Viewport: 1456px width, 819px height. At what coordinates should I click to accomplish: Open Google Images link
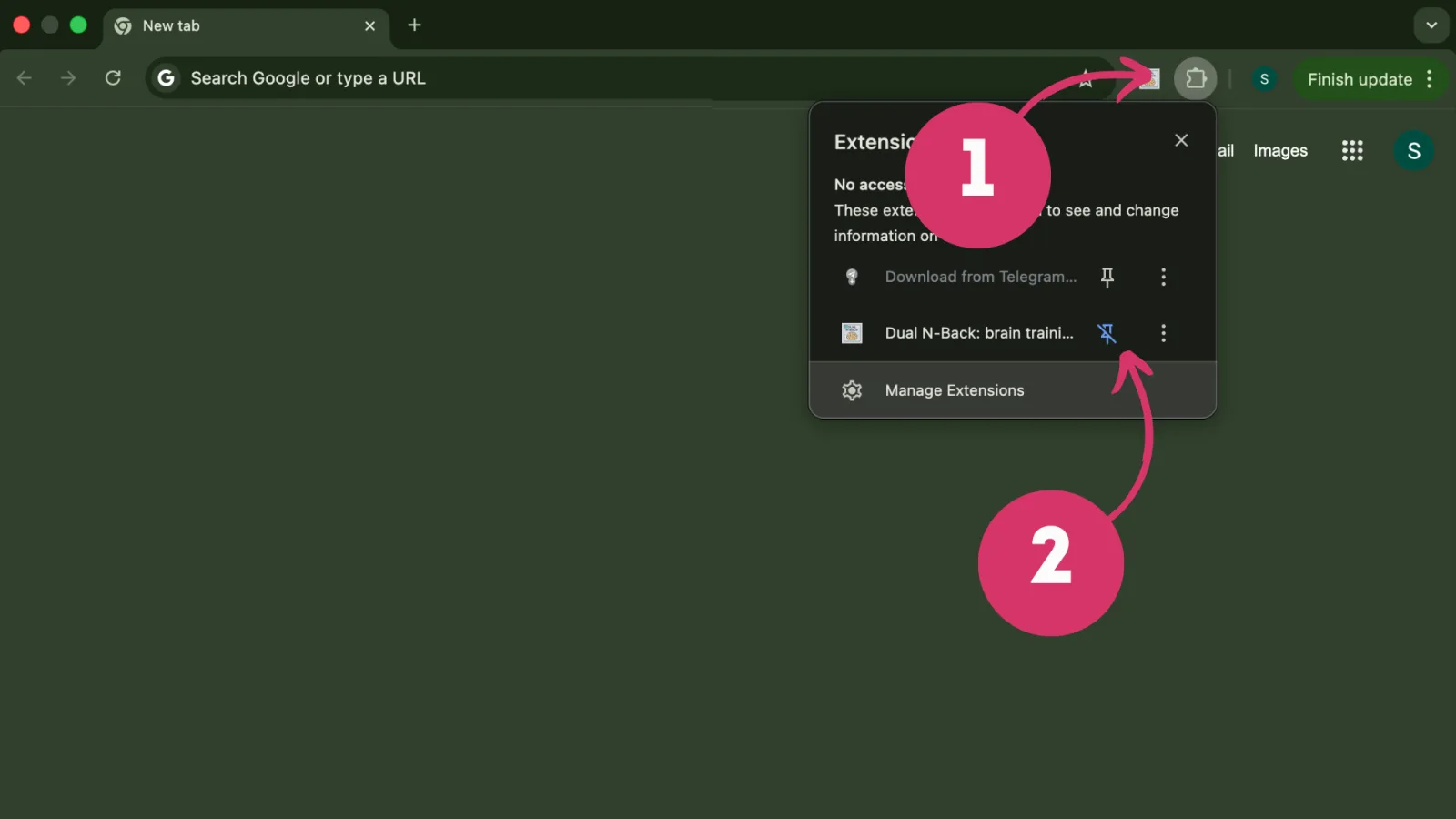[1280, 151]
